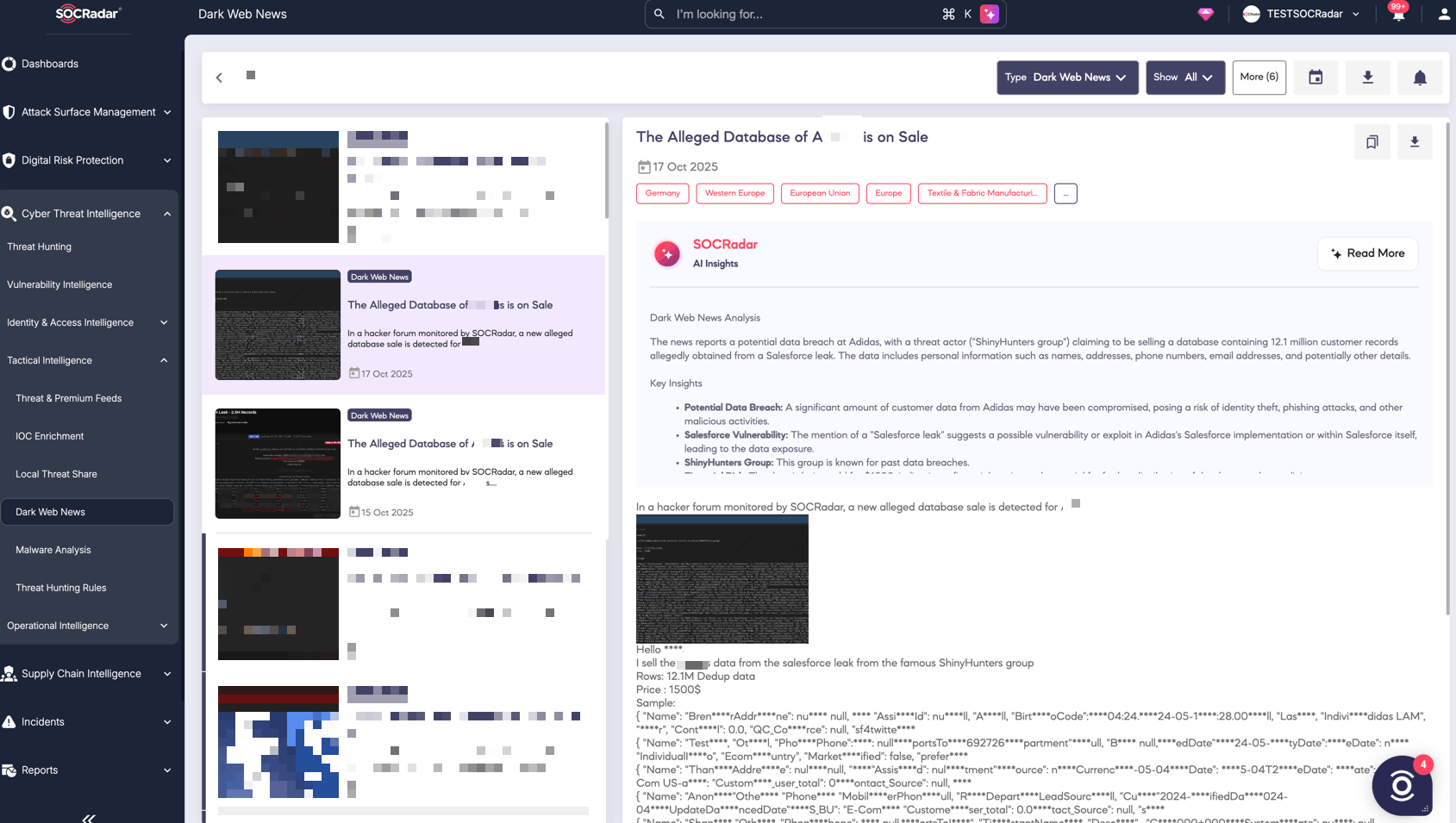This screenshot has height=823, width=1456.
Task: Click the pink diamond premium icon
Action: [1206, 14]
